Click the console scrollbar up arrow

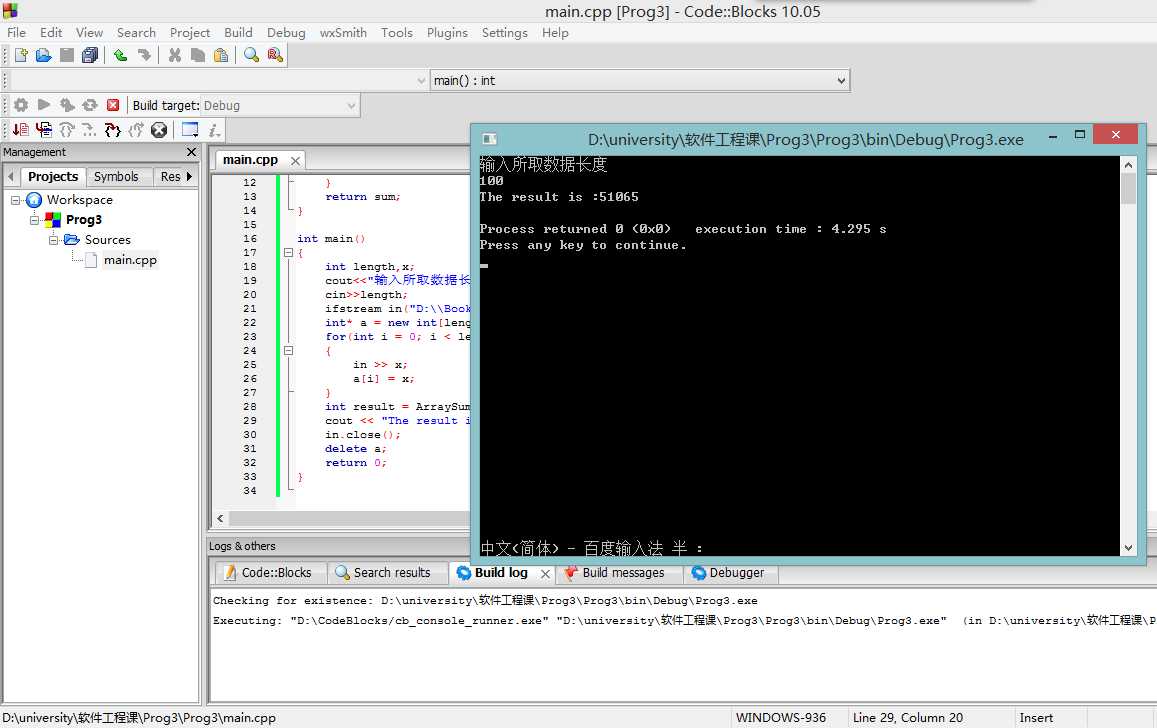tap(1128, 165)
